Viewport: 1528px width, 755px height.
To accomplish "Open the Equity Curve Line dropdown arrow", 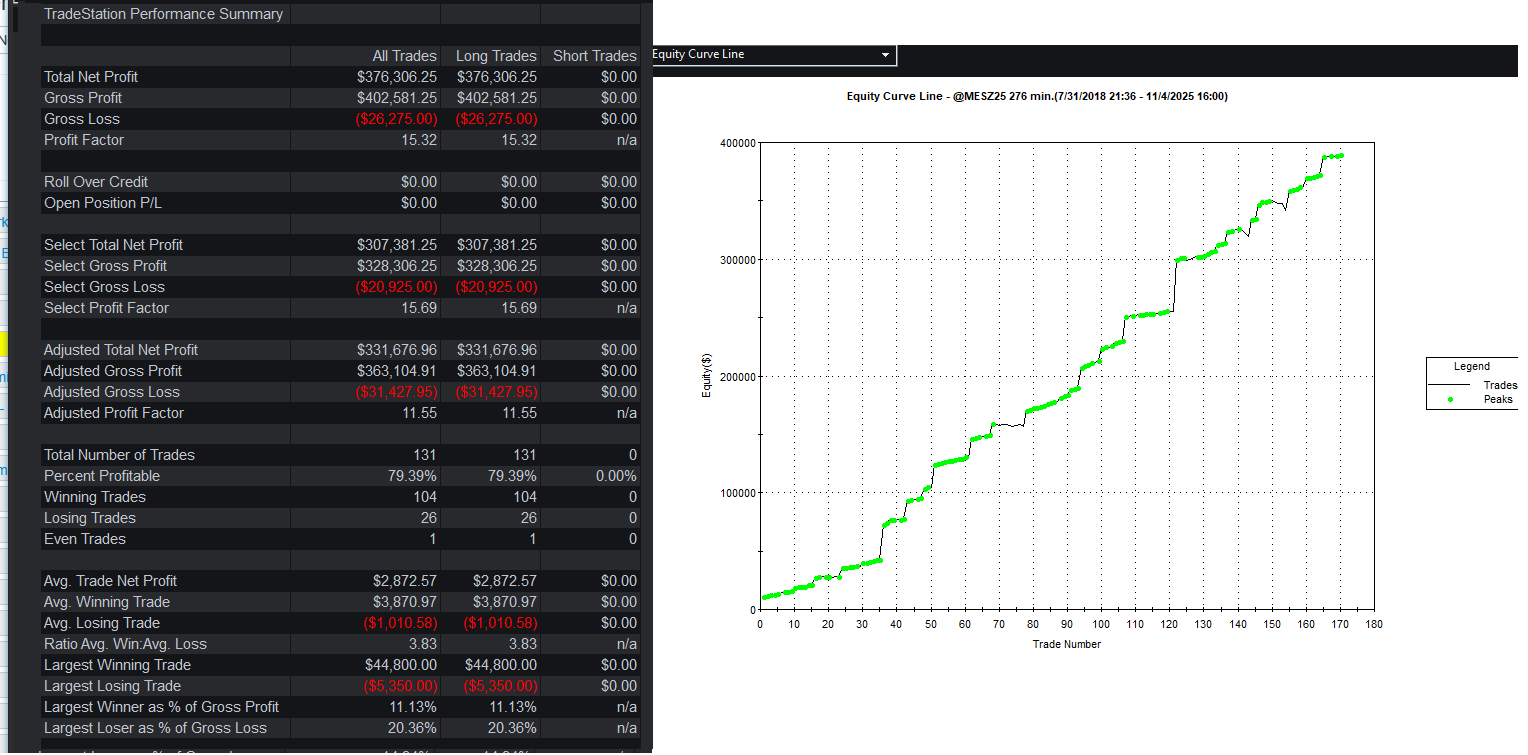I will [885, 55].
